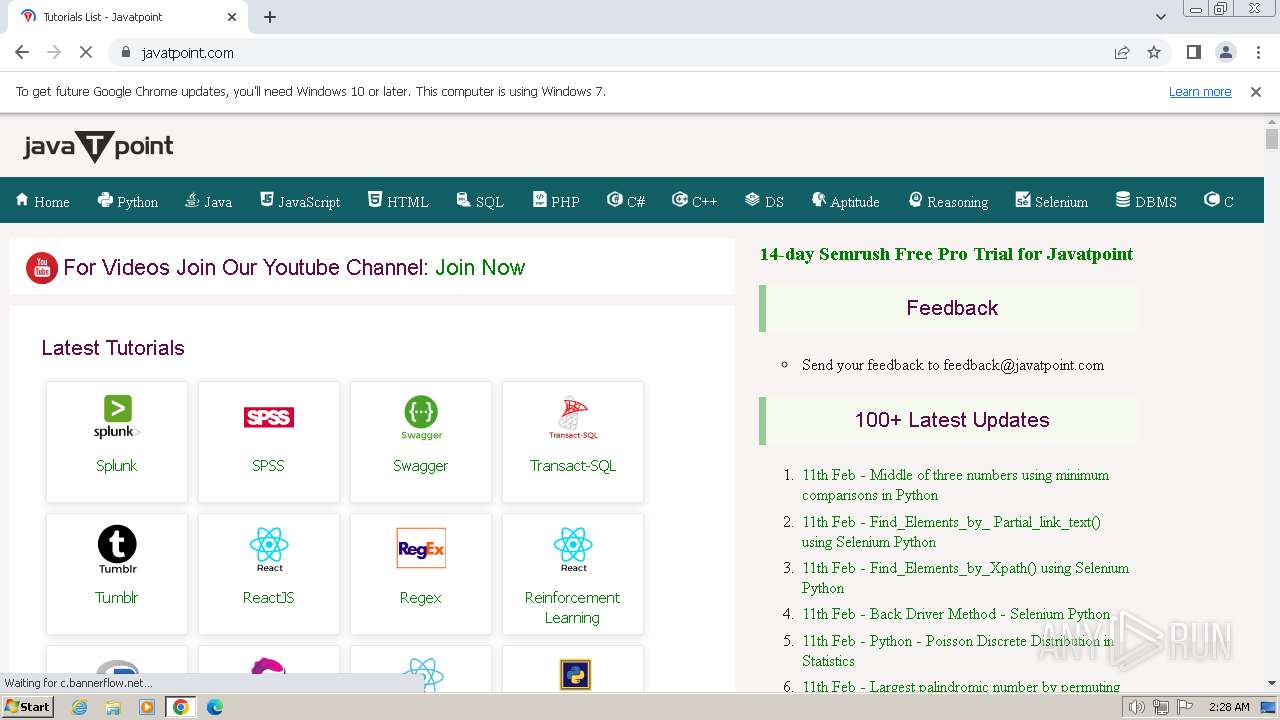Open a new browser tab
Image resolution: width=1280 pixels, height=720 pixels.
270,17
